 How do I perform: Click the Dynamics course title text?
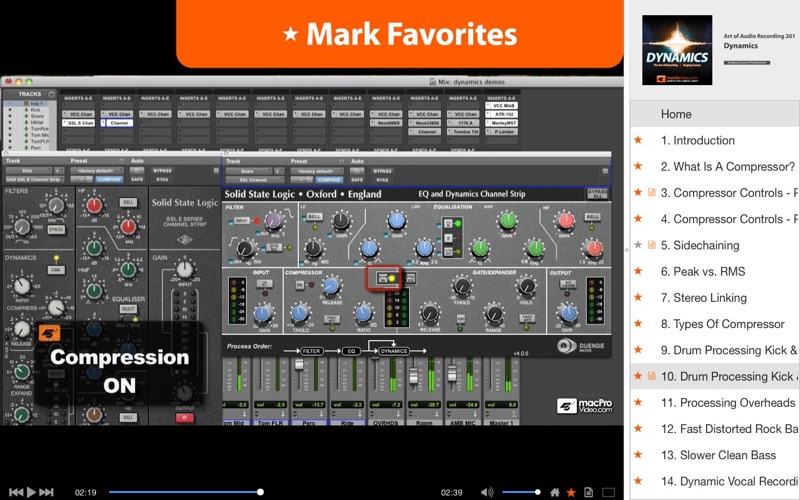pos(740,45)
